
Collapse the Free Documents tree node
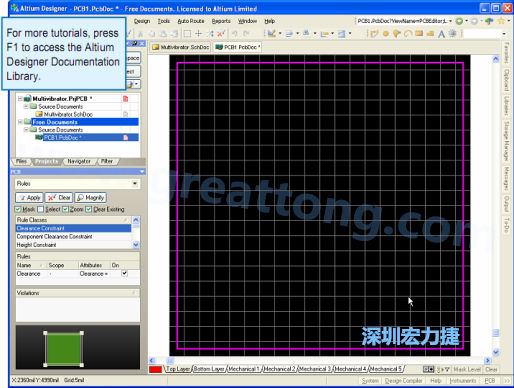point(20,122)
